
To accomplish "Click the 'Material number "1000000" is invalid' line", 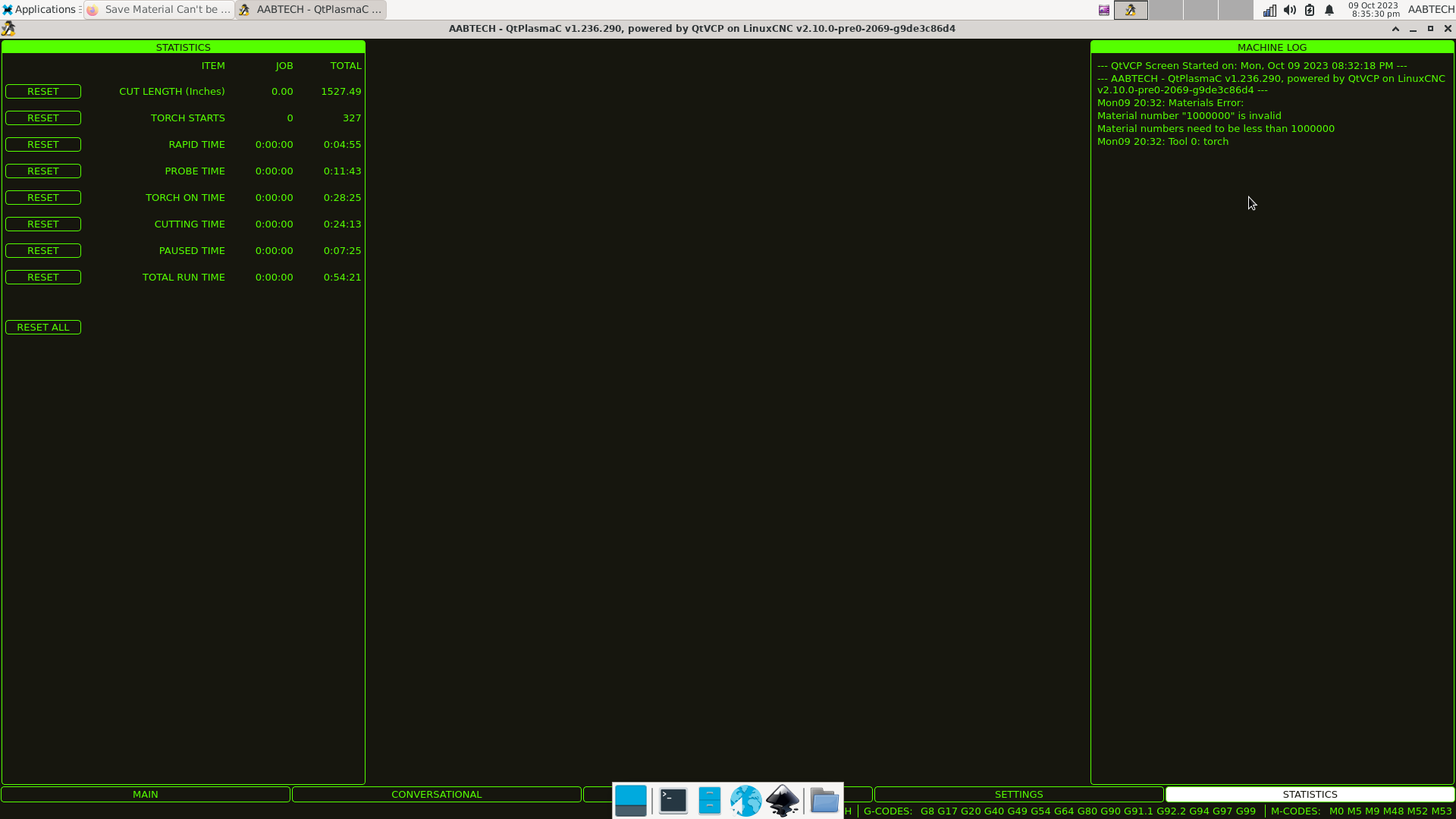I will tap(1189, 116).
